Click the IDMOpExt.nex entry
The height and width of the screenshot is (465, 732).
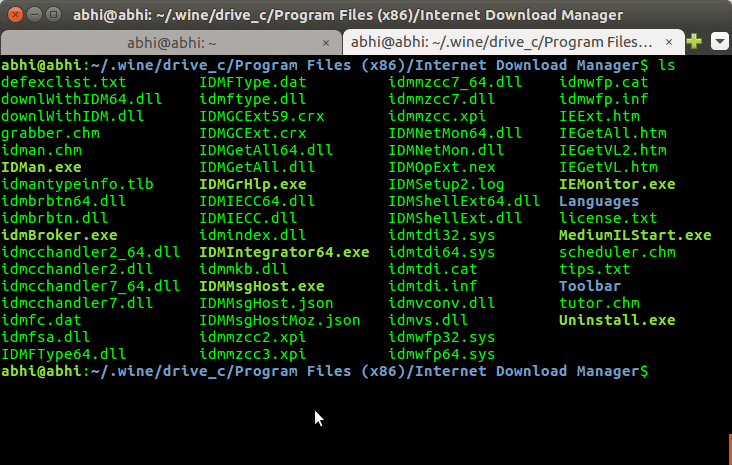click(x=442, y=167)
